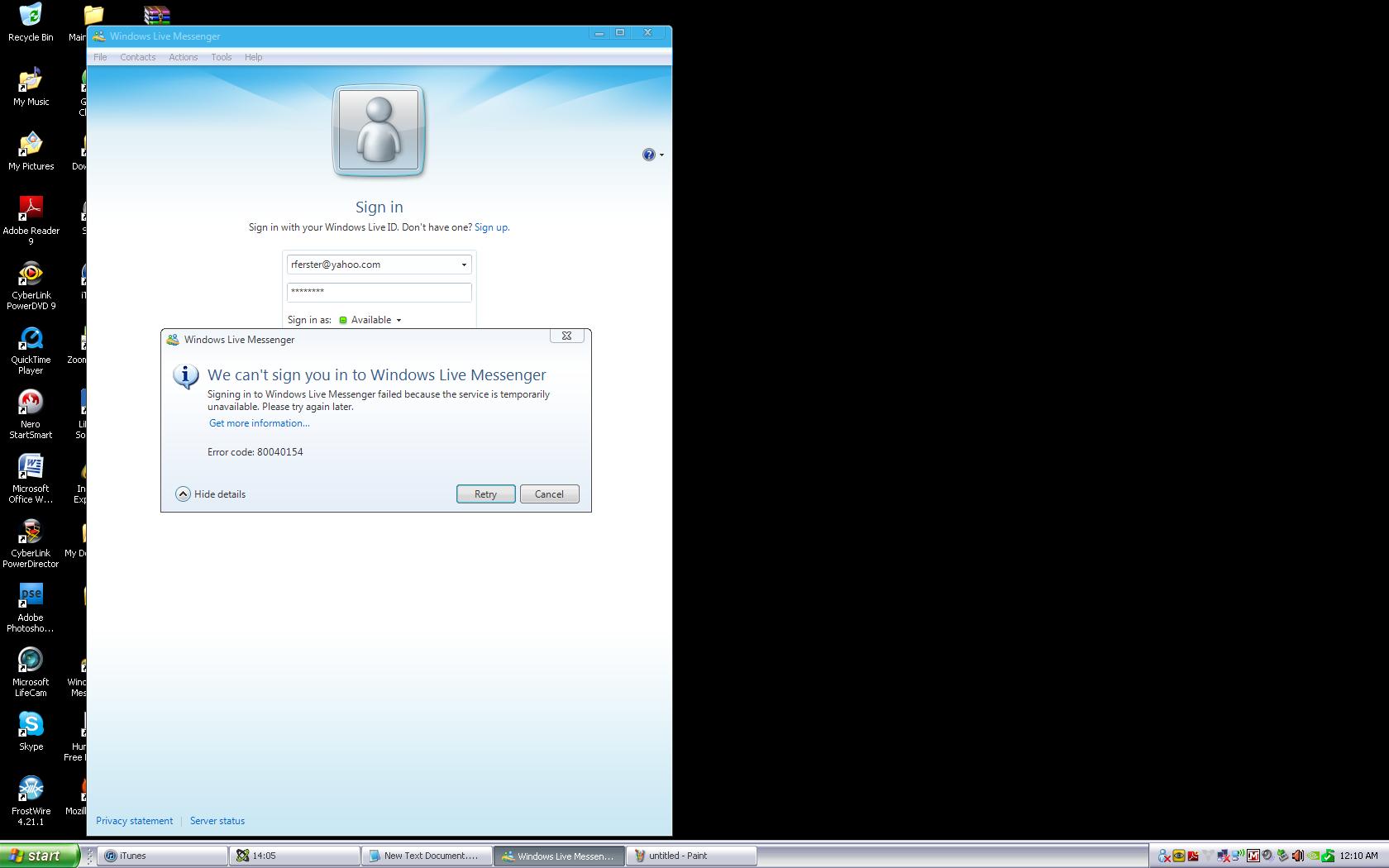Image resolution: width=1389 pixels, height=868 pixels.
Task: Click the Windows Live Messenger taskbar button
Action: coord(559,856)
